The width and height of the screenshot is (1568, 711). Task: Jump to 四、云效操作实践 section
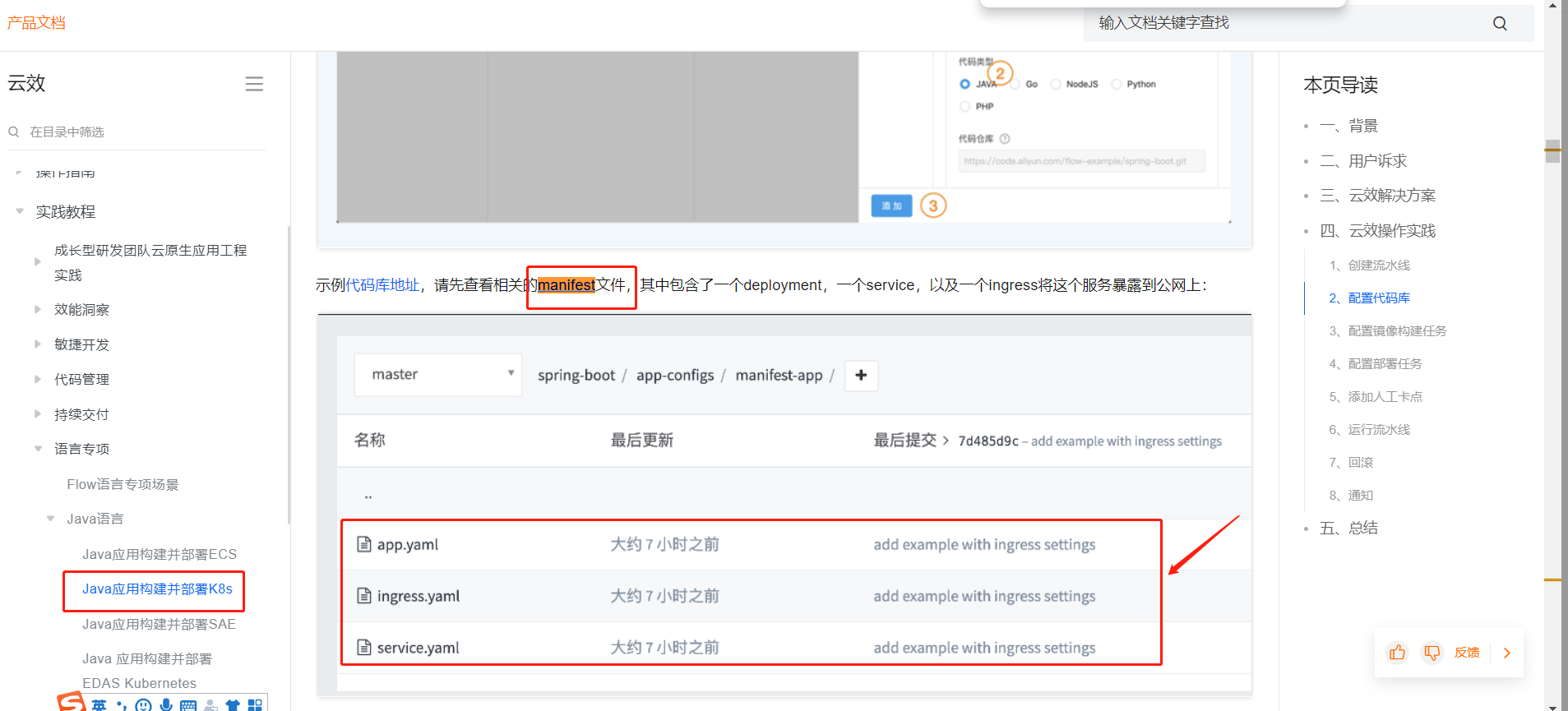(x=1377, y=231)
